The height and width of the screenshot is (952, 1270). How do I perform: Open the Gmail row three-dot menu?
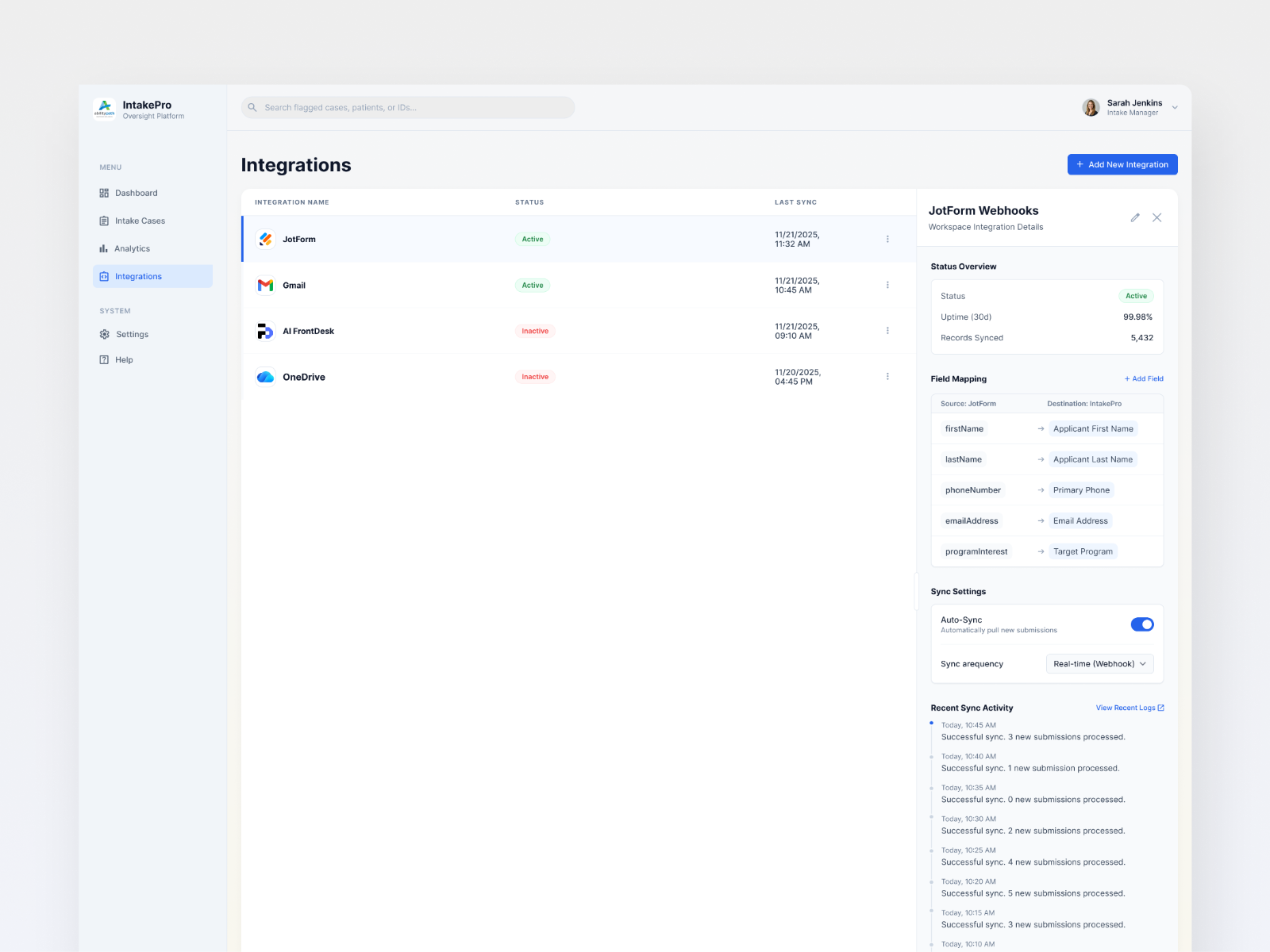887,285
